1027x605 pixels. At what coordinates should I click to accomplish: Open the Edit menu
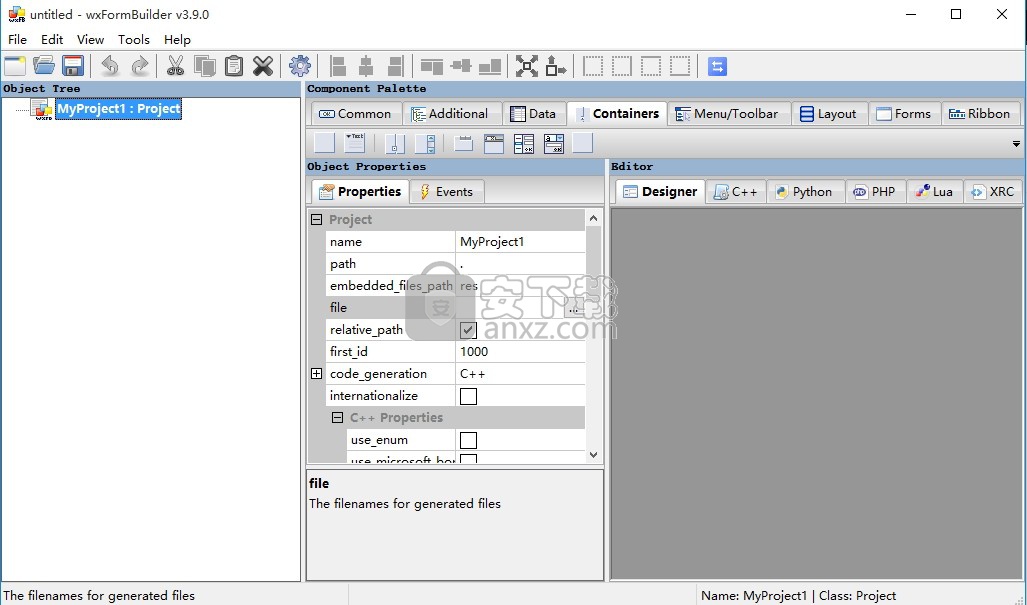52,39
